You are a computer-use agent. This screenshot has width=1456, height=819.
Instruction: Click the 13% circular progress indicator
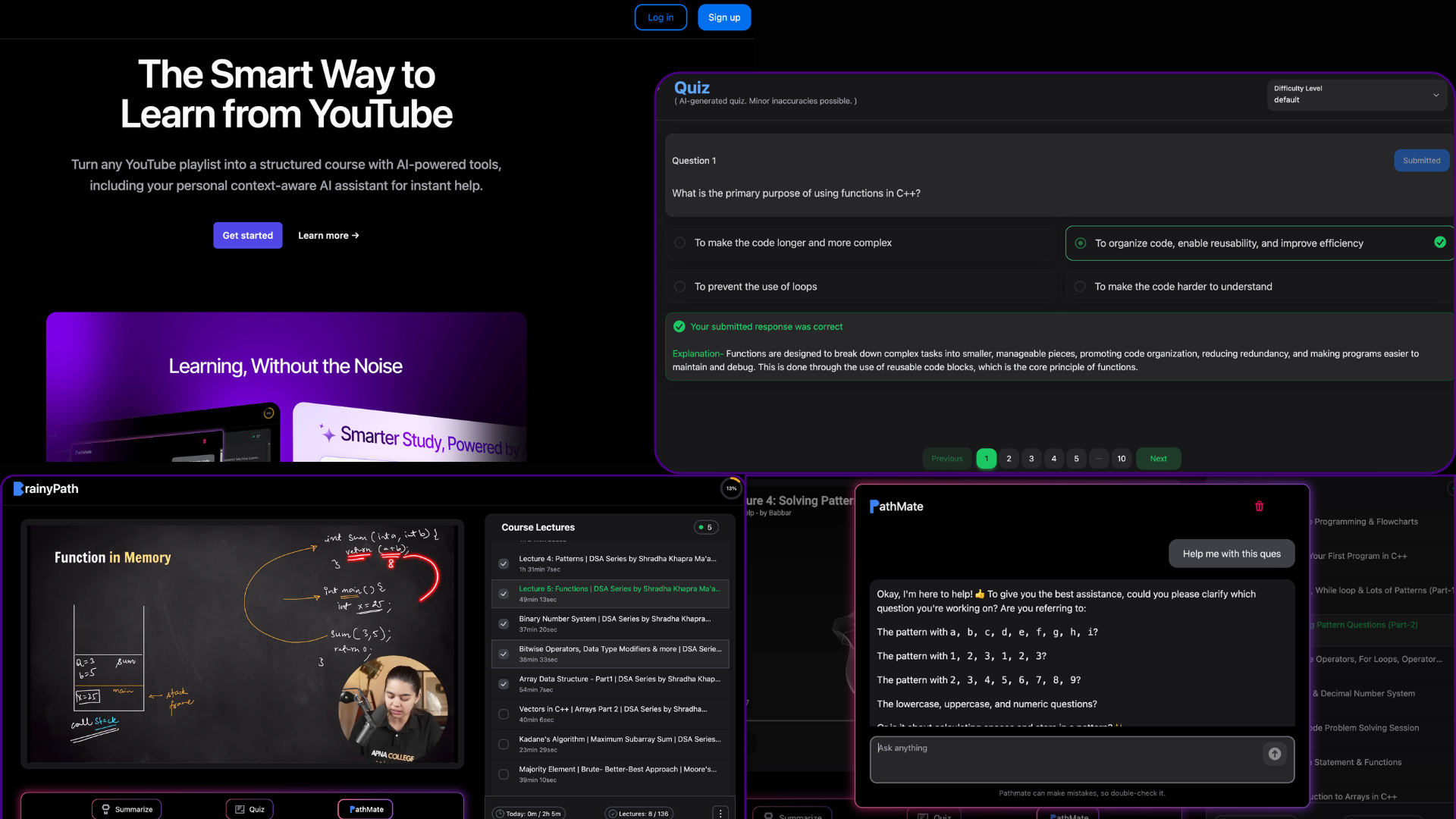(x=731, y=488)
